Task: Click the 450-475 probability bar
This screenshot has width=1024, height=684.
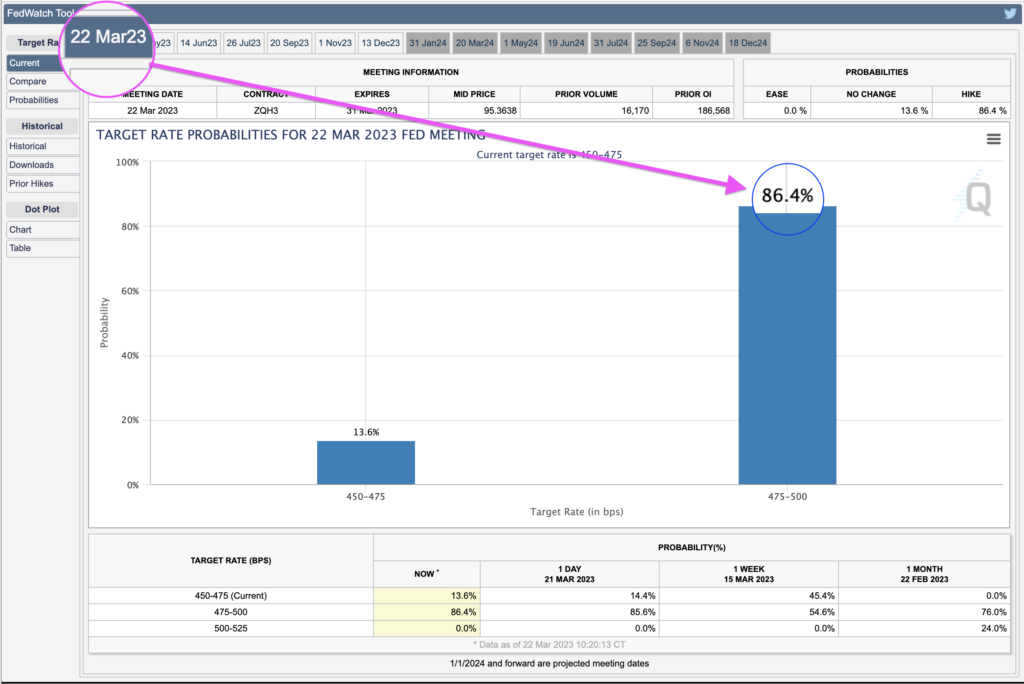Action: coord(365,460)
